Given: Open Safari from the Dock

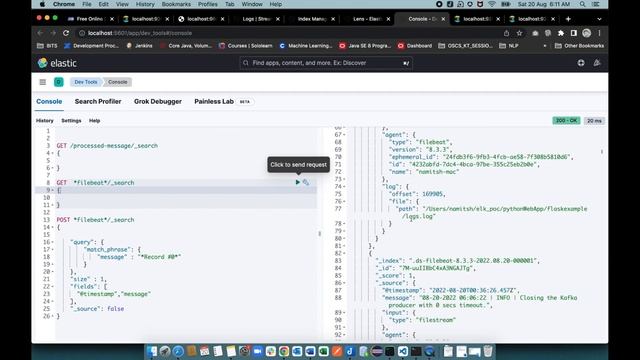Looking at the screenshot, I should click(x=178, y=351).
